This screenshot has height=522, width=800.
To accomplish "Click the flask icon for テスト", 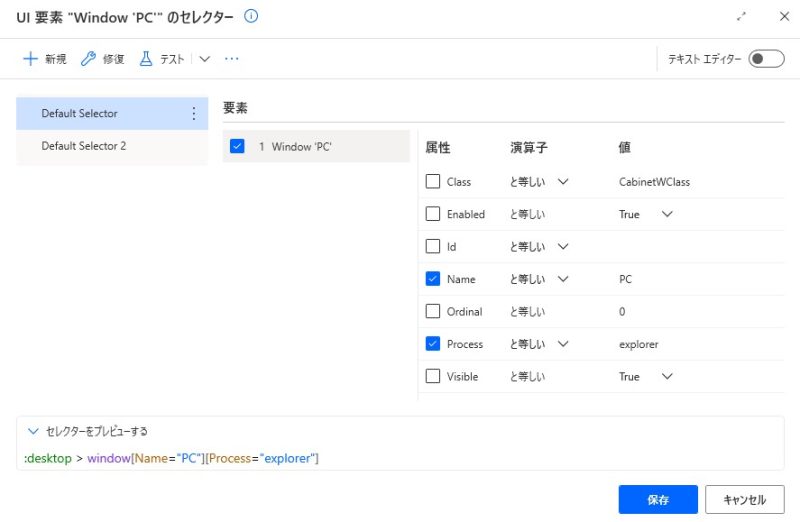I will [146, 59].
